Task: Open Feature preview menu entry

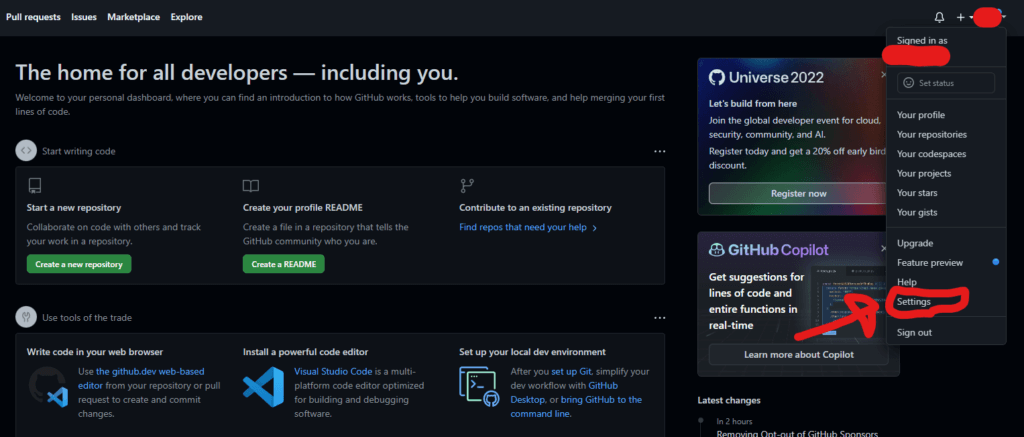Action: [x=930, y=263]
